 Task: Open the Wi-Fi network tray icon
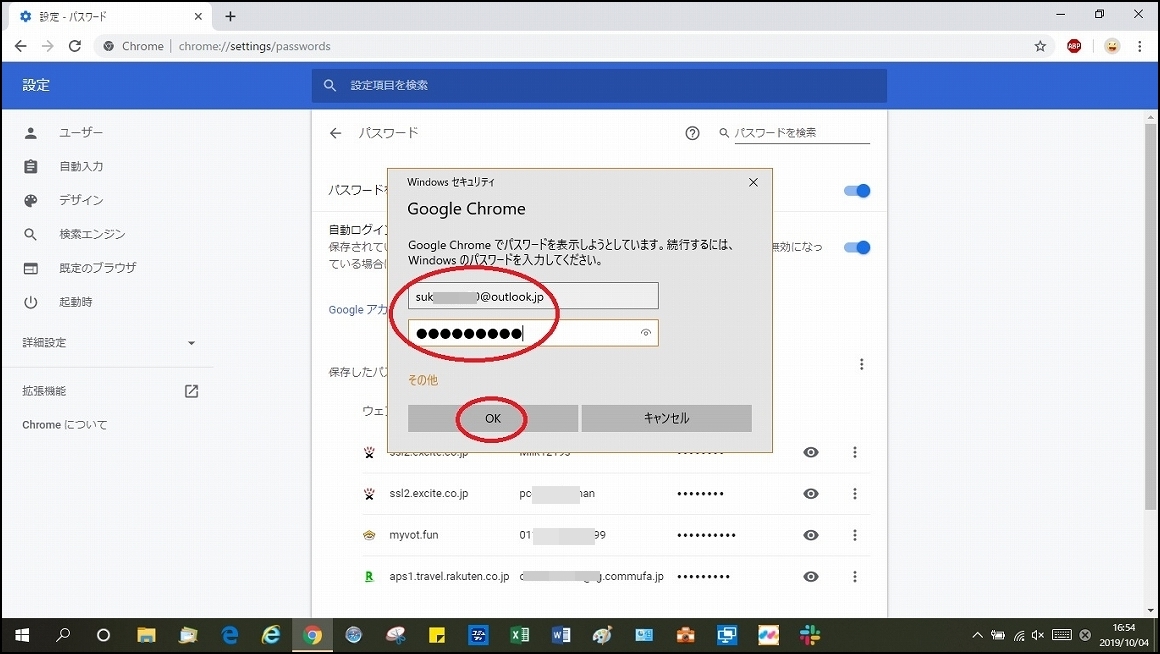(x=1019, y=636)
